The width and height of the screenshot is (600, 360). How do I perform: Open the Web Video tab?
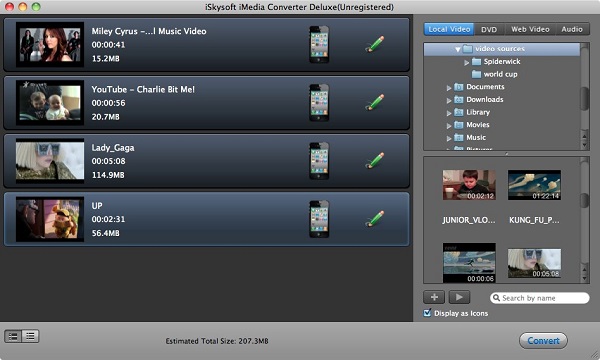coord(530,29)
